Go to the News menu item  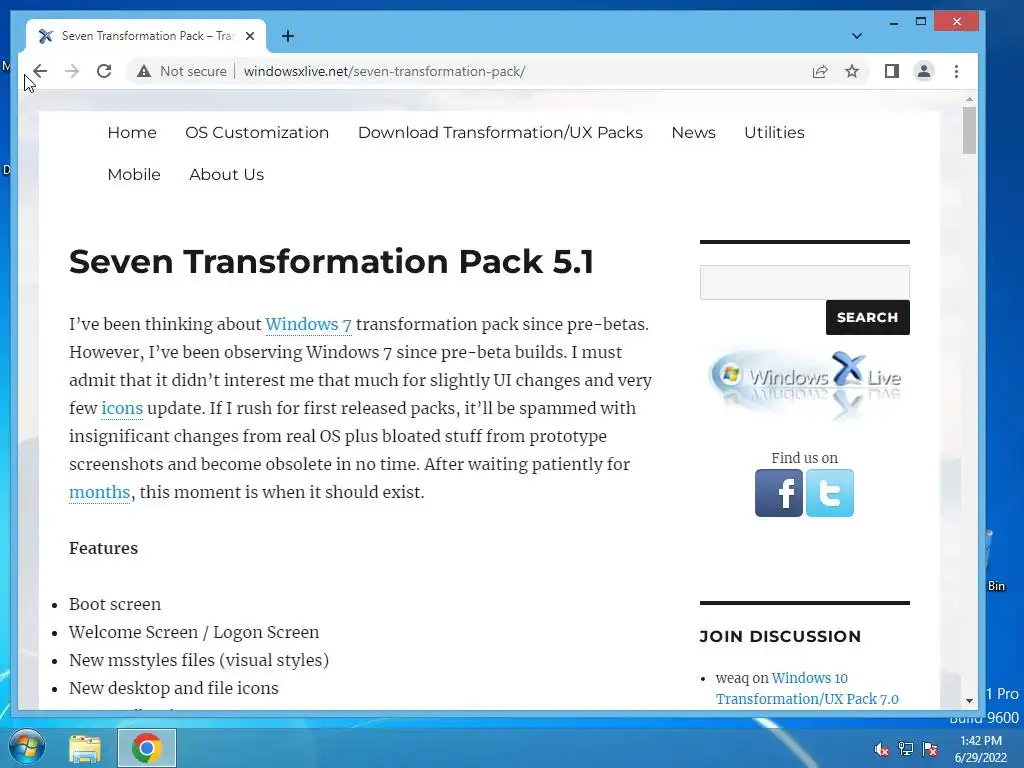pyautogui.click(x=694, y=133)
